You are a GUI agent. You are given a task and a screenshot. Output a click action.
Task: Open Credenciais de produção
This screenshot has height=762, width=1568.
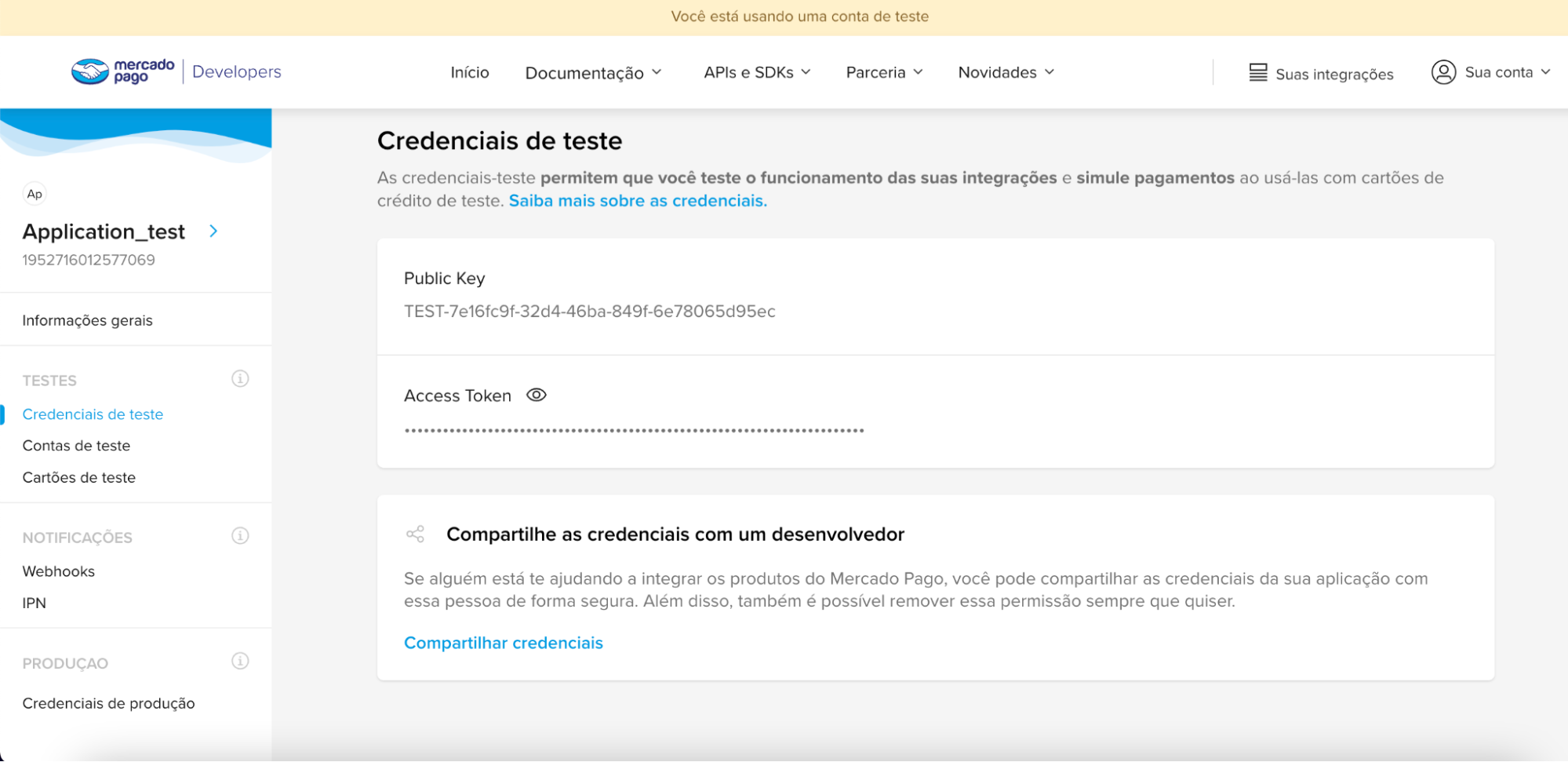pos(108,703)
